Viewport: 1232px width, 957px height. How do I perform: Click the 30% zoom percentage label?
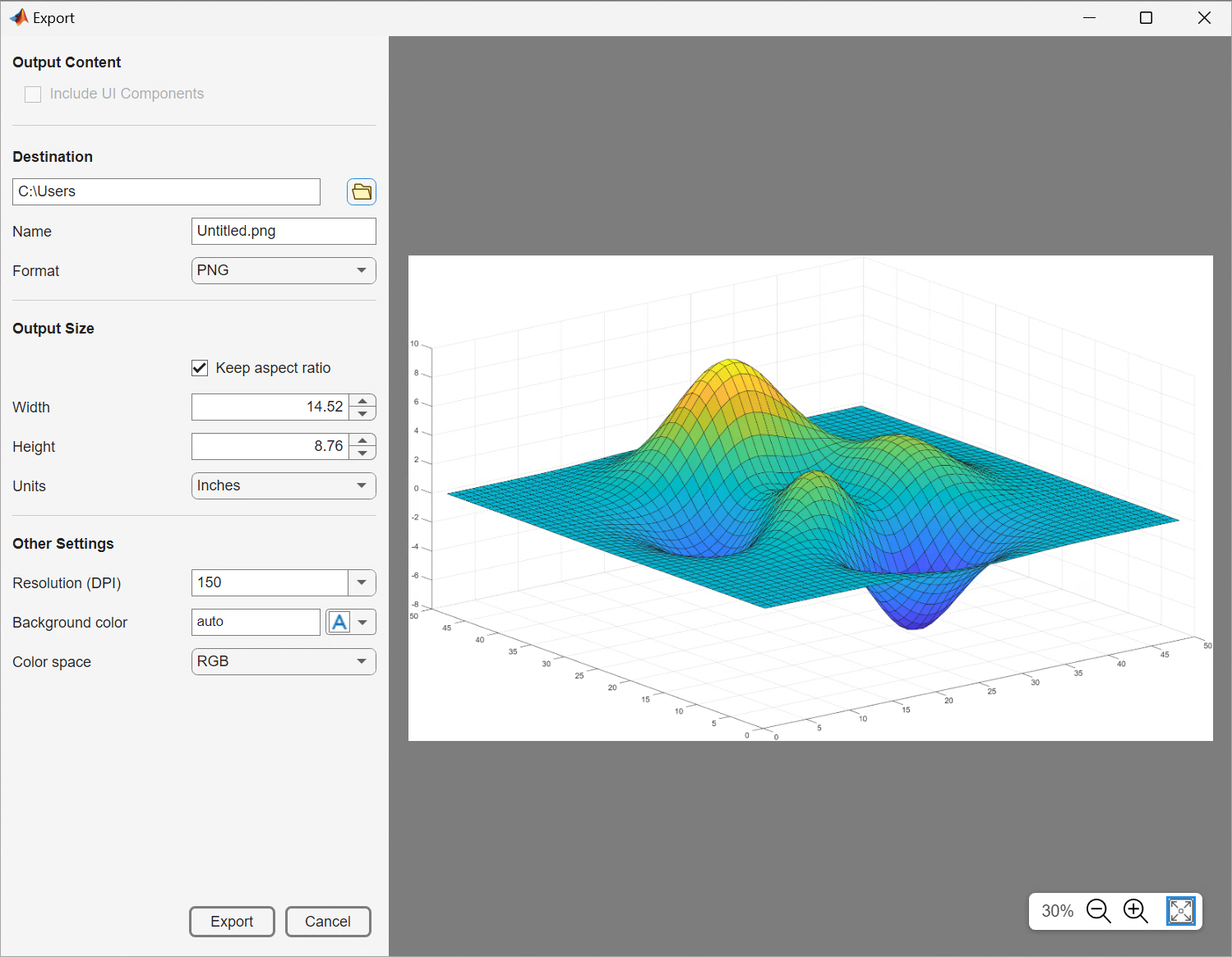(x=1057, y=911)
